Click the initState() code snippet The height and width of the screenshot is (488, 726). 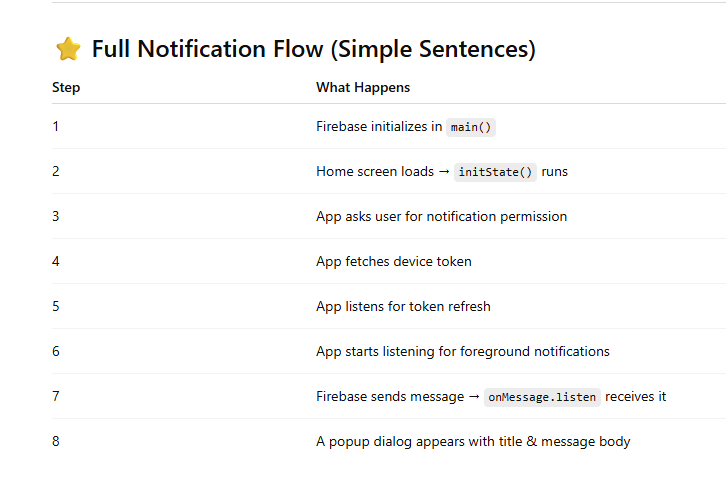point(496,172)
